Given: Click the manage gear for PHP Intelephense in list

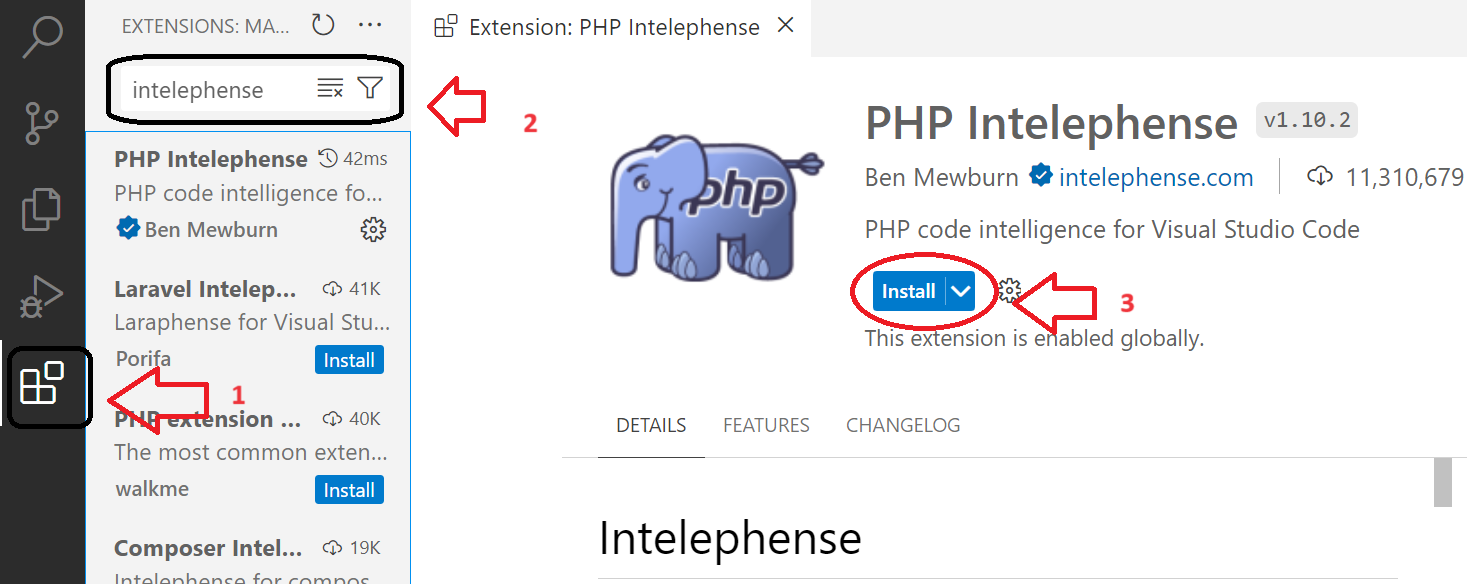Looking at the screenshot, I should 373,230.
